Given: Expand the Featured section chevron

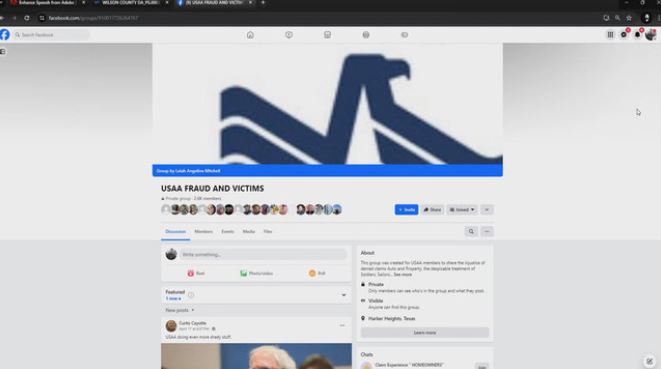Looking at the screenshot, I should (x=344, y=295).
